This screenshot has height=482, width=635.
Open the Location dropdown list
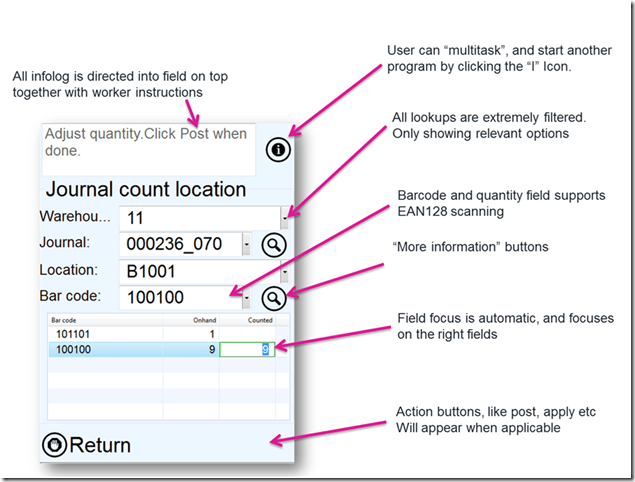click(285, 271)
